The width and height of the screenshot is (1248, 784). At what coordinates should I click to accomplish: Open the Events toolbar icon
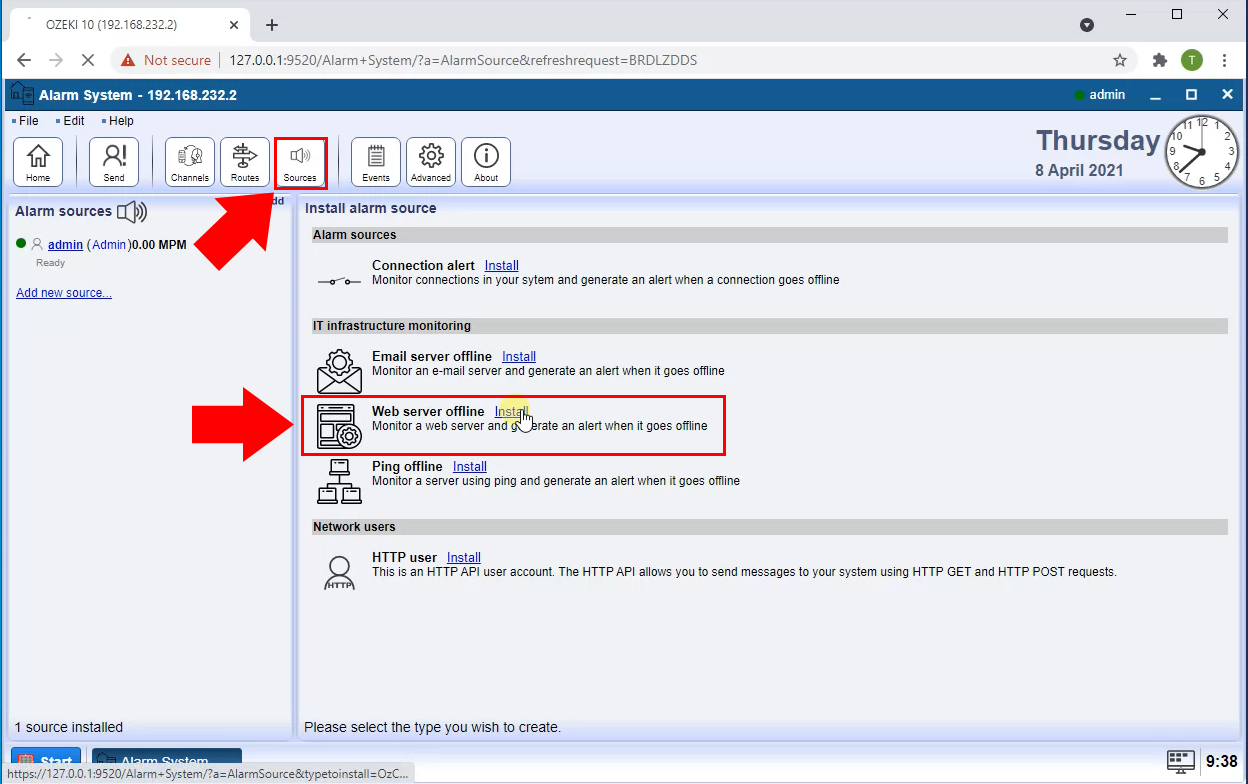tap(376, 162)
